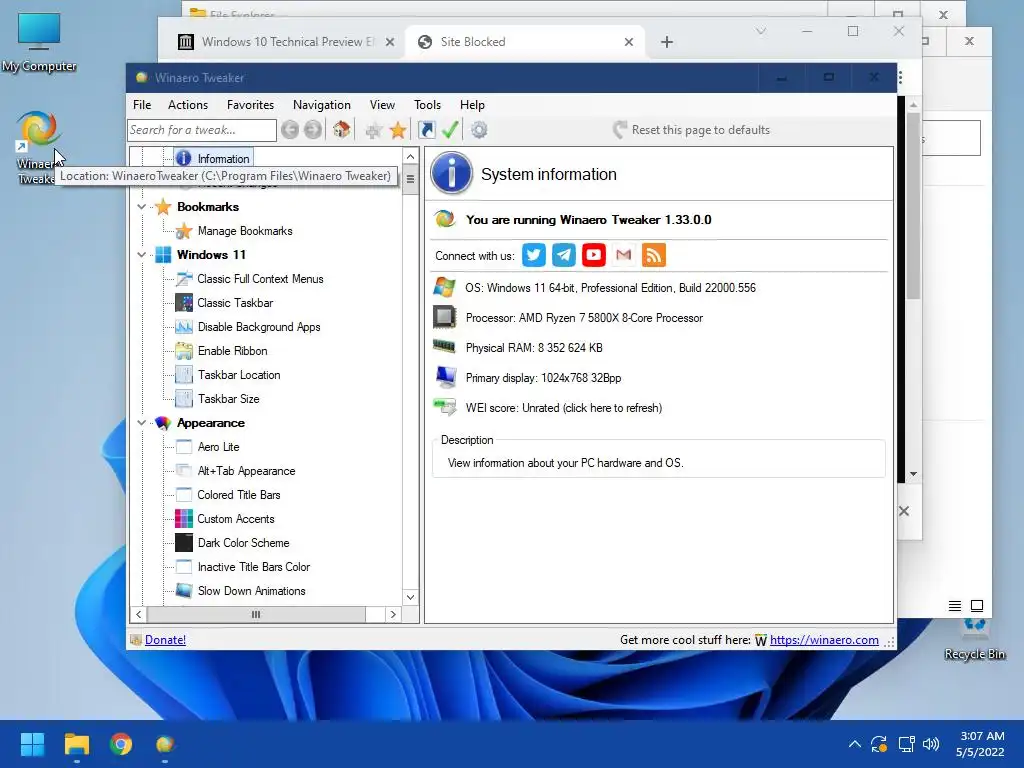Click the Disable Background Apps icon
1024x768 pixels.
tap(184, 327)
